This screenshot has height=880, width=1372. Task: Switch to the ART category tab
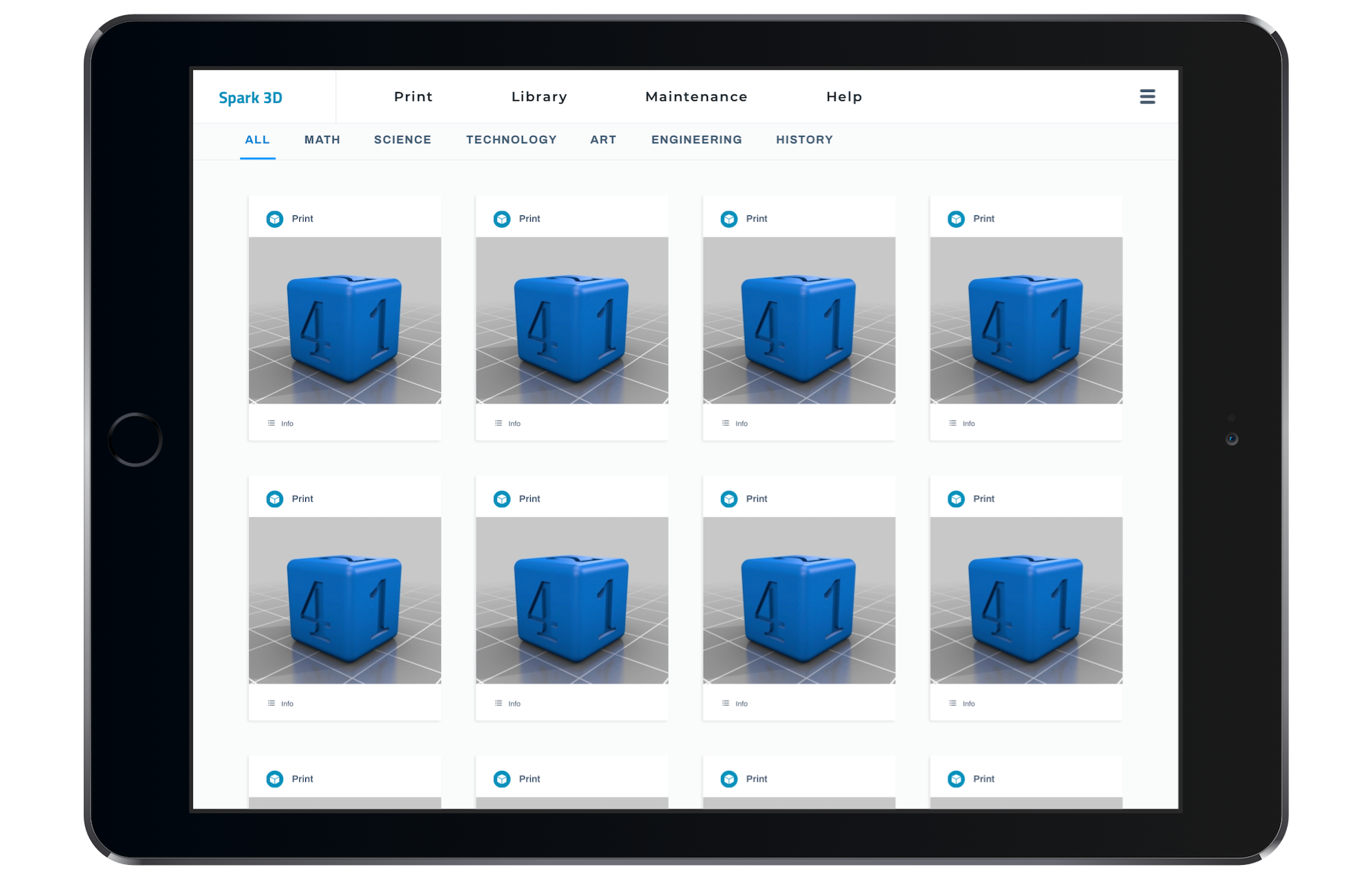pos(603,140)
